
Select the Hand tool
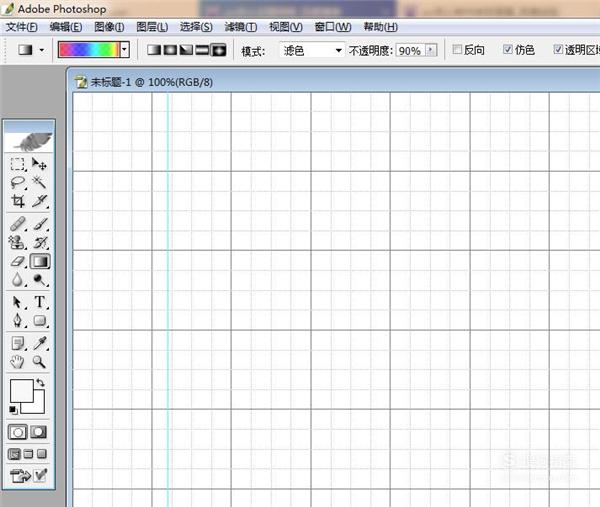point(18,362)
